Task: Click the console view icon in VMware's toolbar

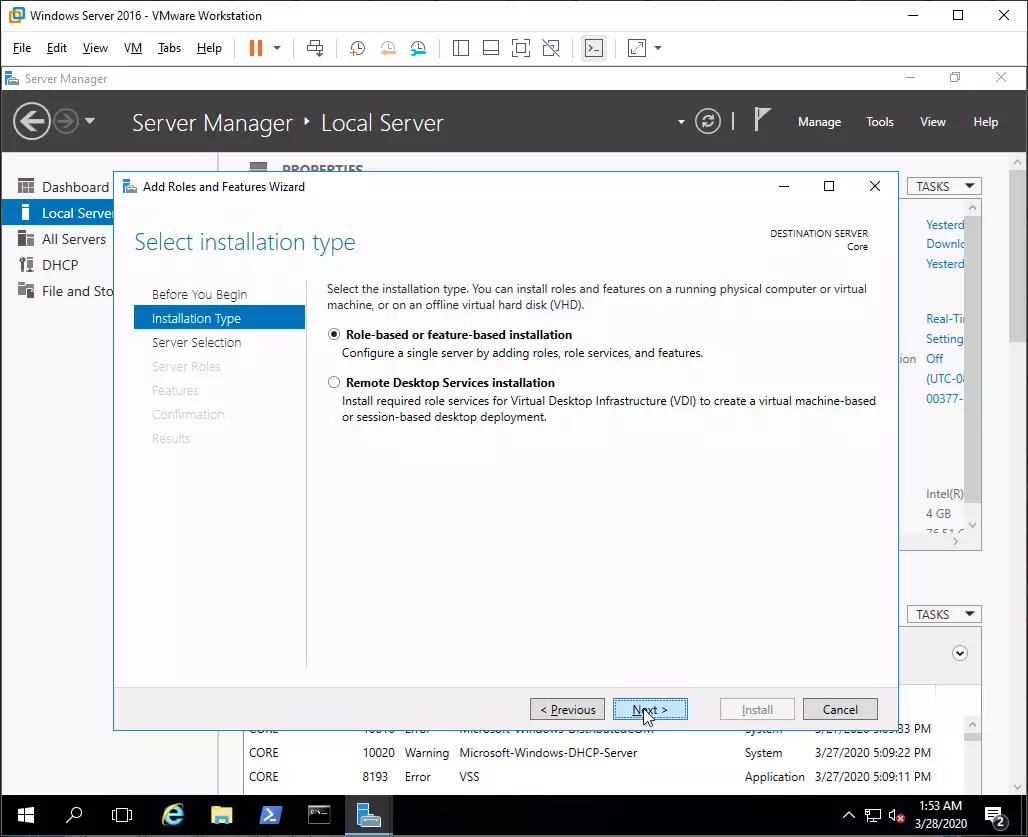Action: click(x=594, y=48)
